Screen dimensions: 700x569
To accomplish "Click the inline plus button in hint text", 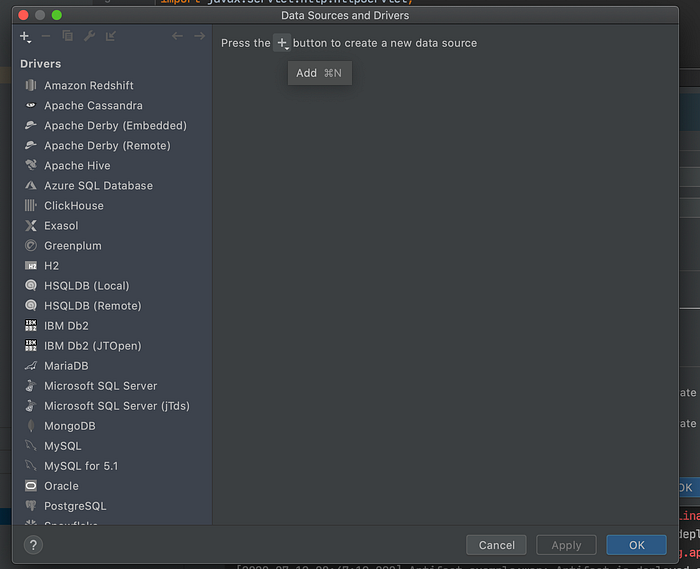I will point(282,43).
